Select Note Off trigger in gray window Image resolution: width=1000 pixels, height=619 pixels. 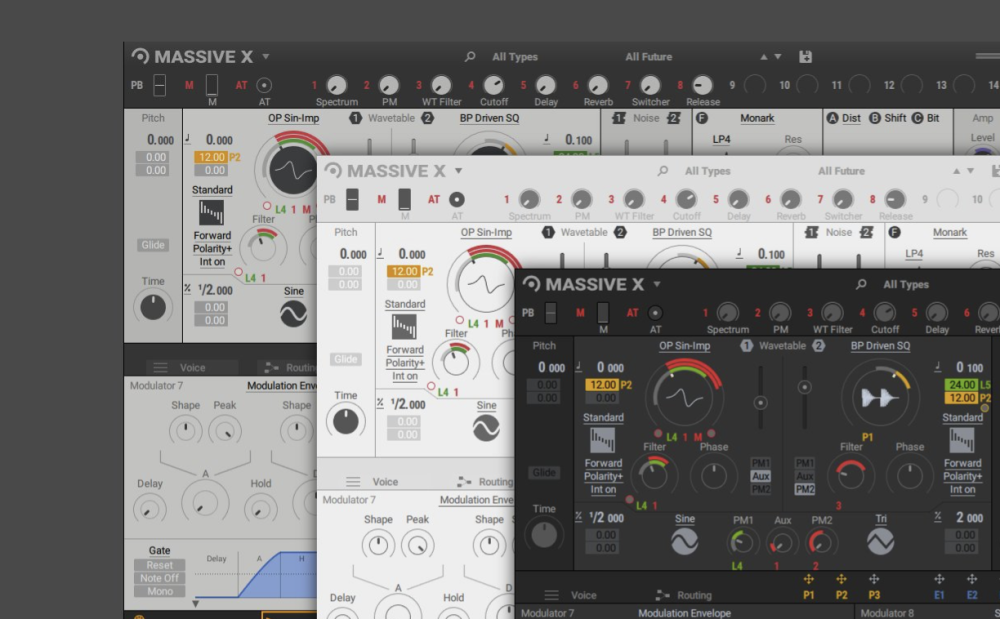pos(159,578)
